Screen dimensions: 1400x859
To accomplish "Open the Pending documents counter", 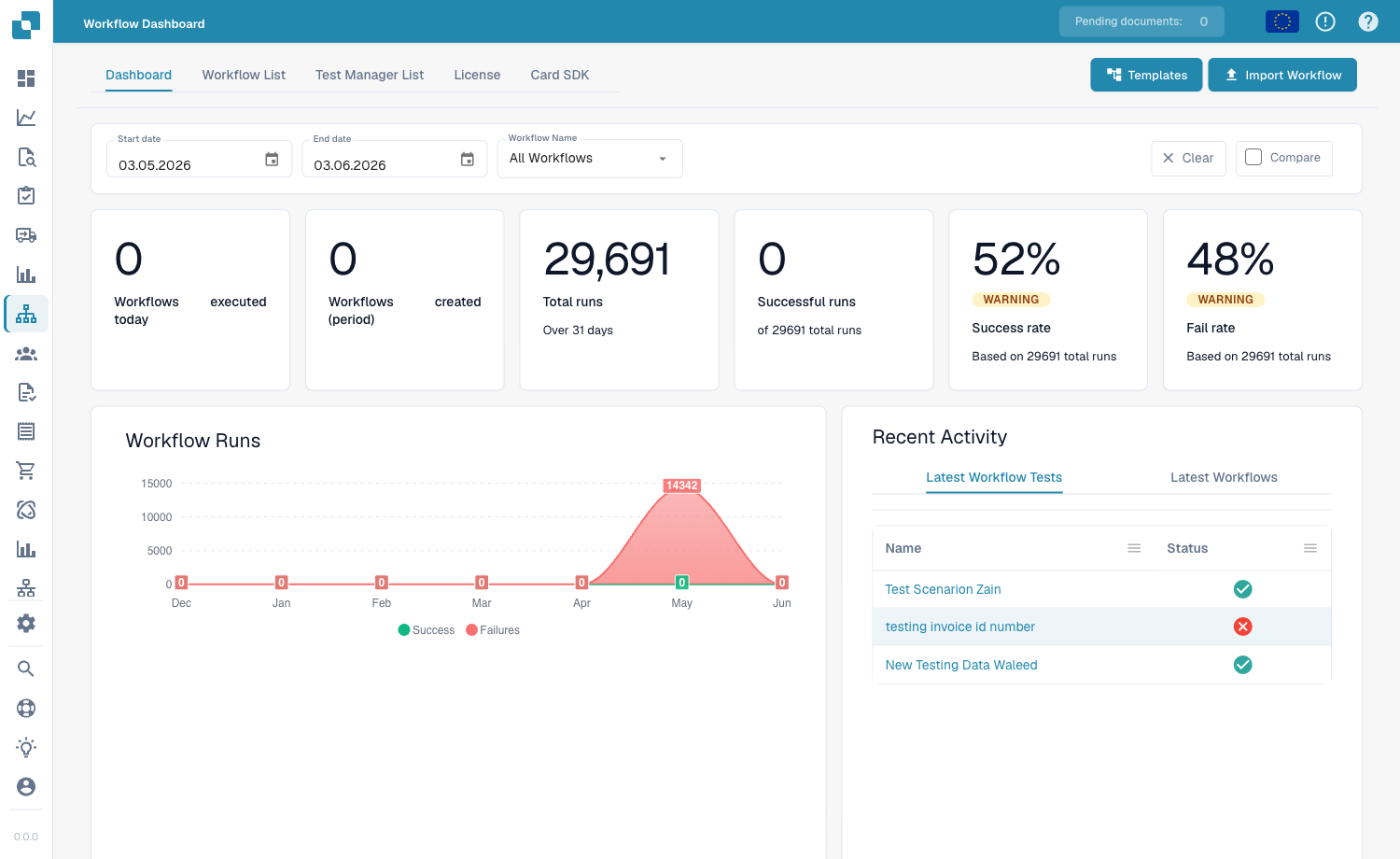I will tap(1141, 21).
